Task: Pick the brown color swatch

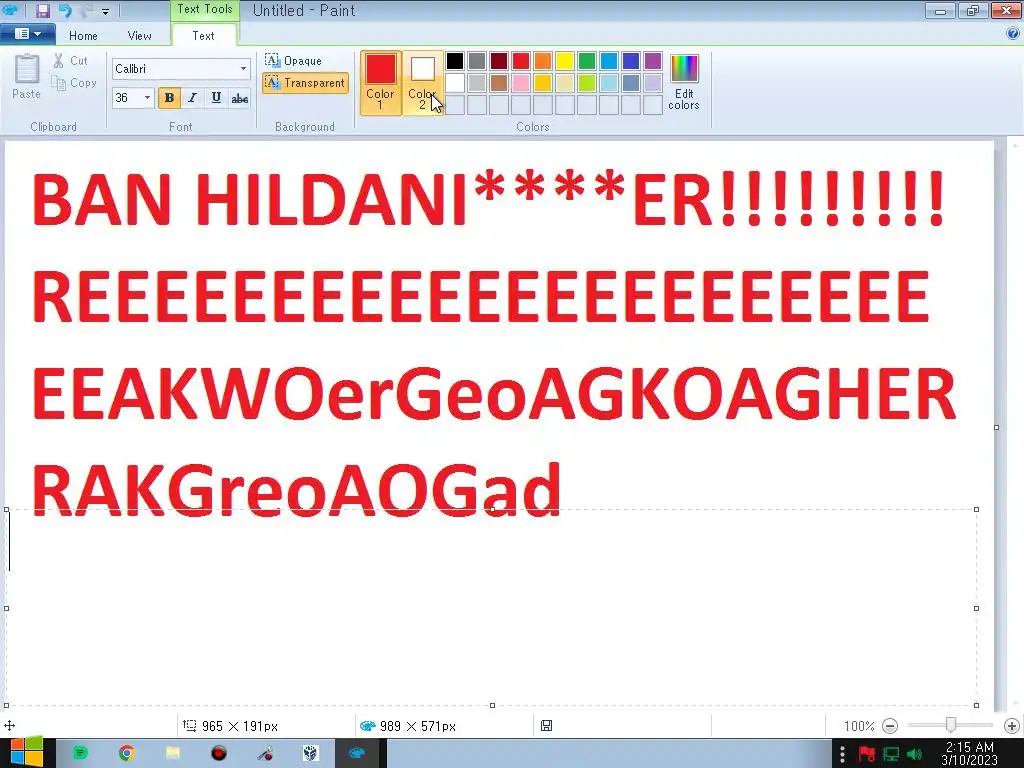Action: click(499, 83)
